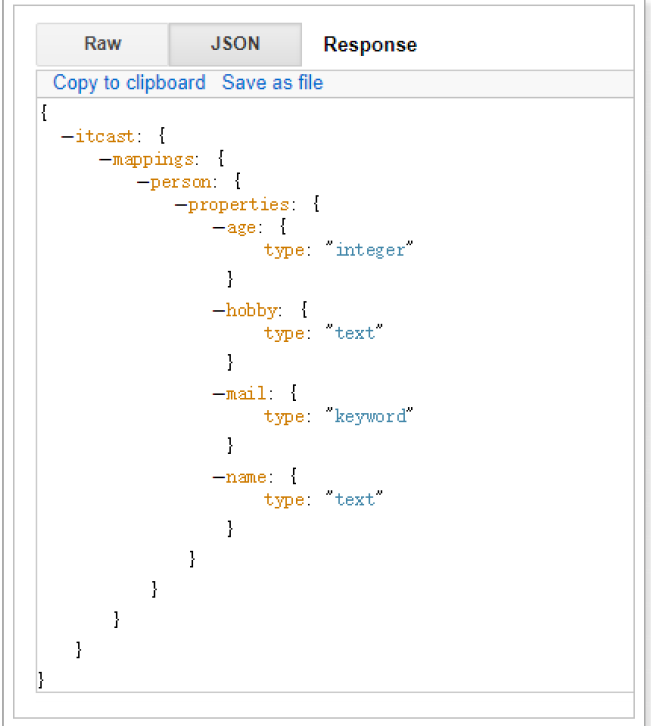This screenshot has height=726, width=651.
Task: Collapse the age node
Action: pyautogui.click(x=219, y=228)
